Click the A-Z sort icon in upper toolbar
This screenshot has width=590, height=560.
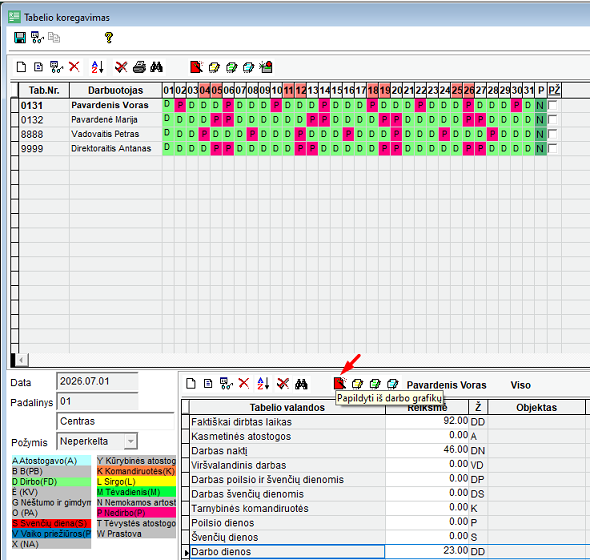[x=97, y=67]
